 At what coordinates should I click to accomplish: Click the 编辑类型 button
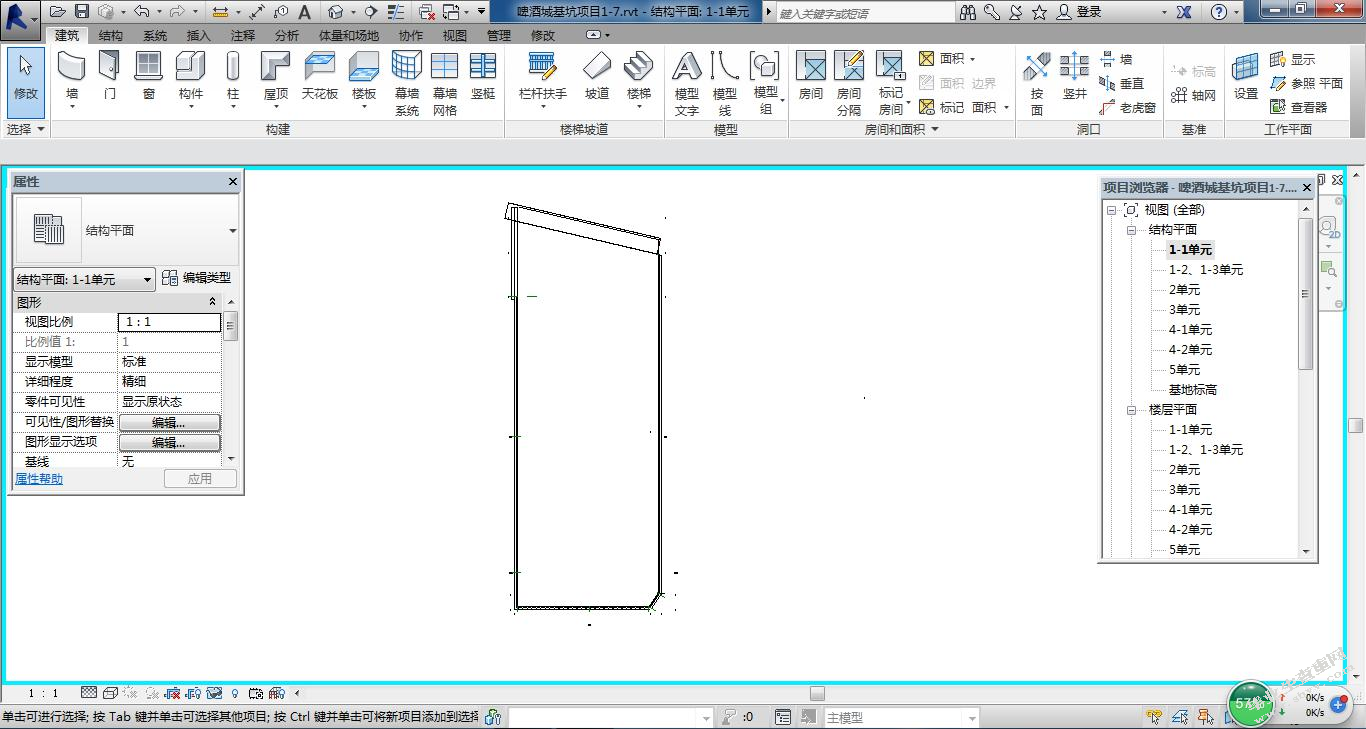196,278
